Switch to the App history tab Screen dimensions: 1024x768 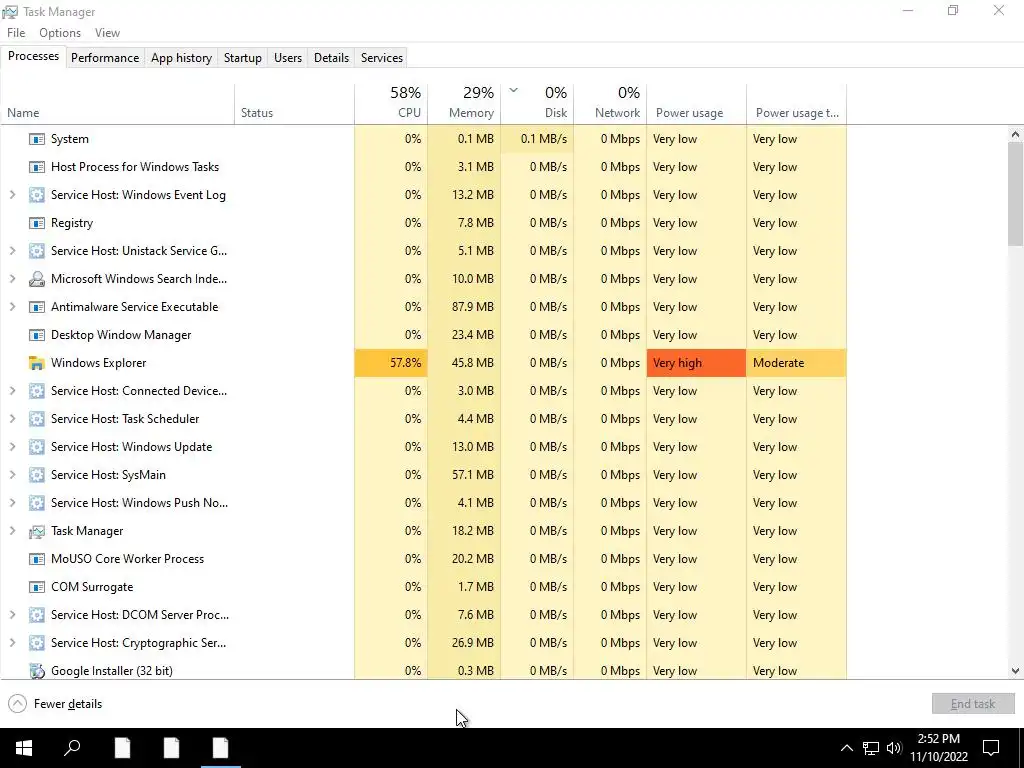182,57
